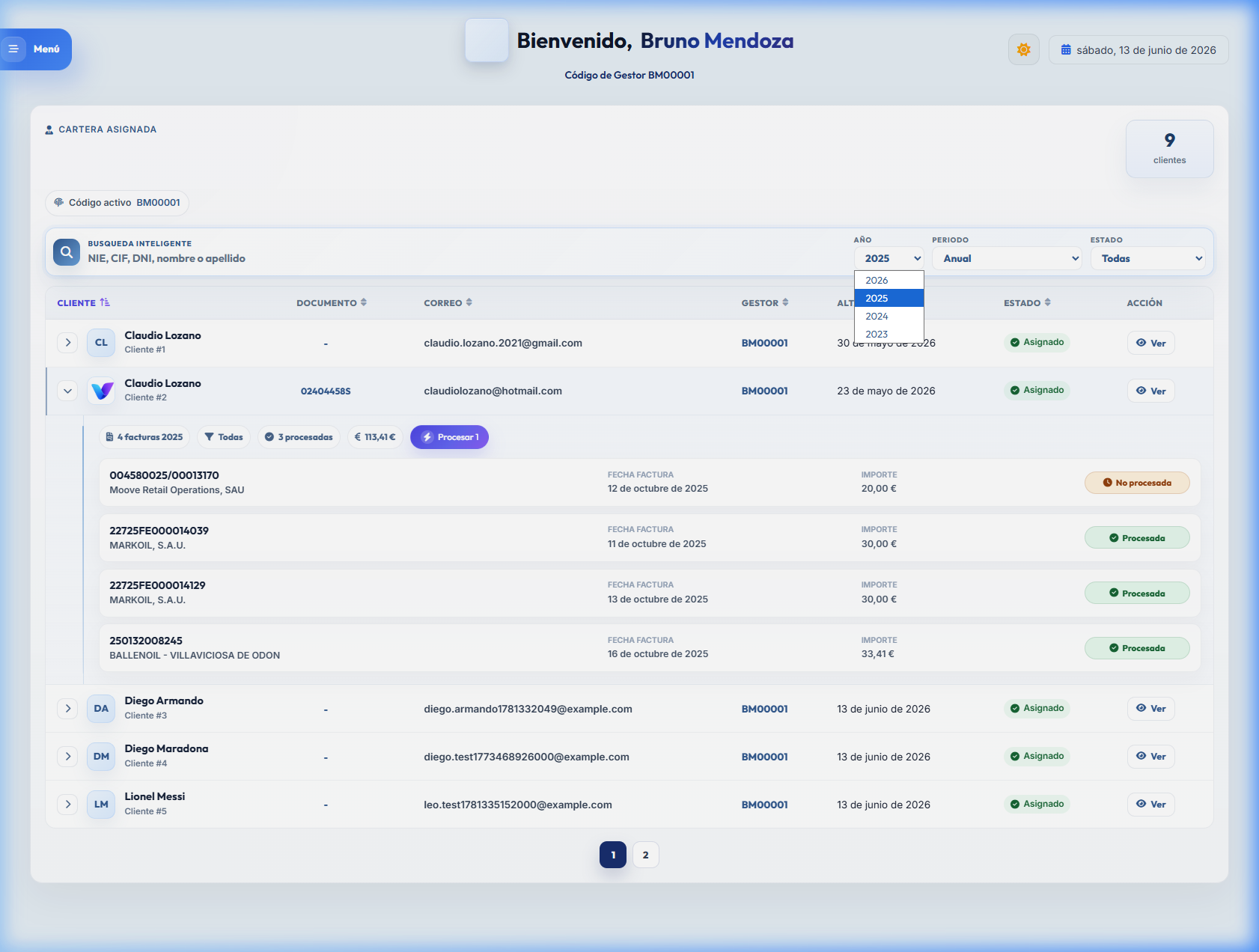Viewport: 1259px width, 952px height.
Task: Click the Procesar 1 button
Action: point(449,437)
